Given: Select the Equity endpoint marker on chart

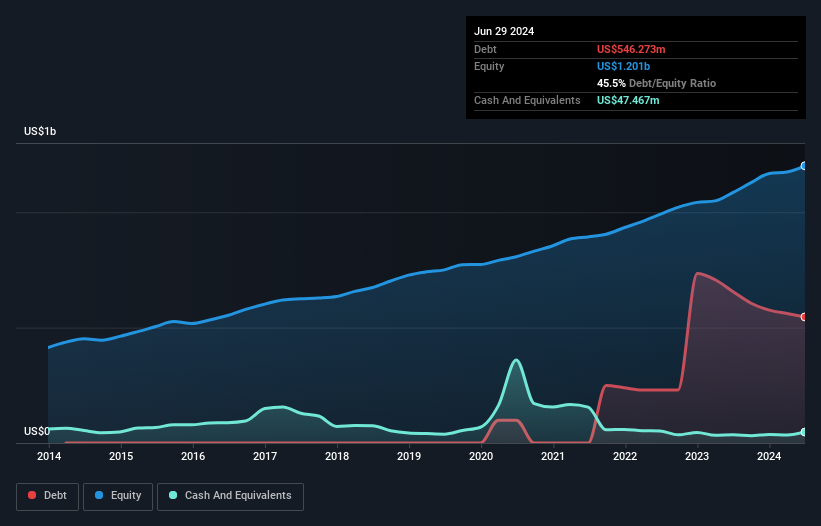Looking at the screenshot, I should click(x=804, y=166).
